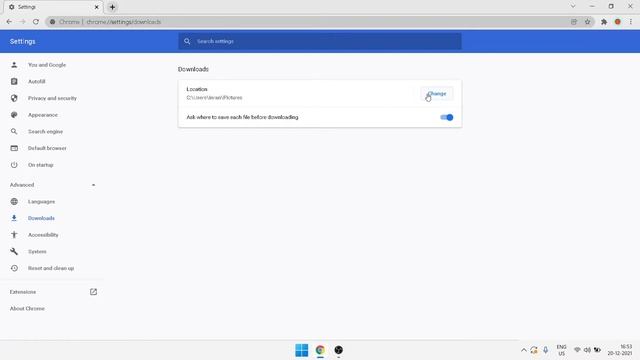This screenshot has height=360, width=640.
Task: Open the Windows Start menu
Action: pyautogui.click(x=302, y=350)
